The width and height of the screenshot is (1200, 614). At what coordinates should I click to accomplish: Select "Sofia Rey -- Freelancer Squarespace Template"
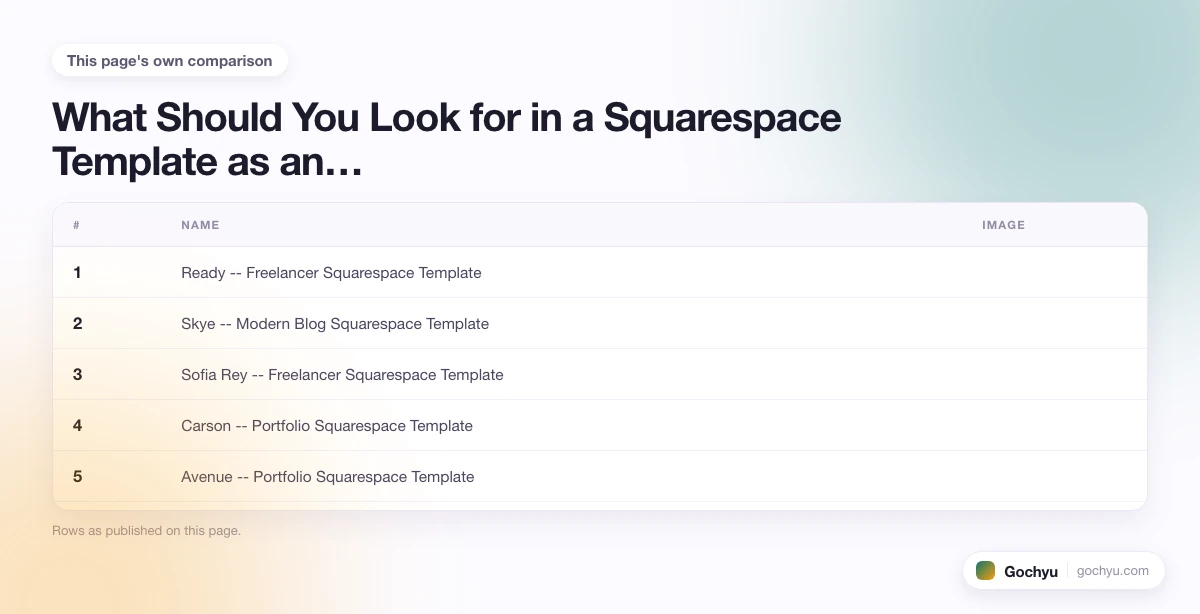click(342, 375)
